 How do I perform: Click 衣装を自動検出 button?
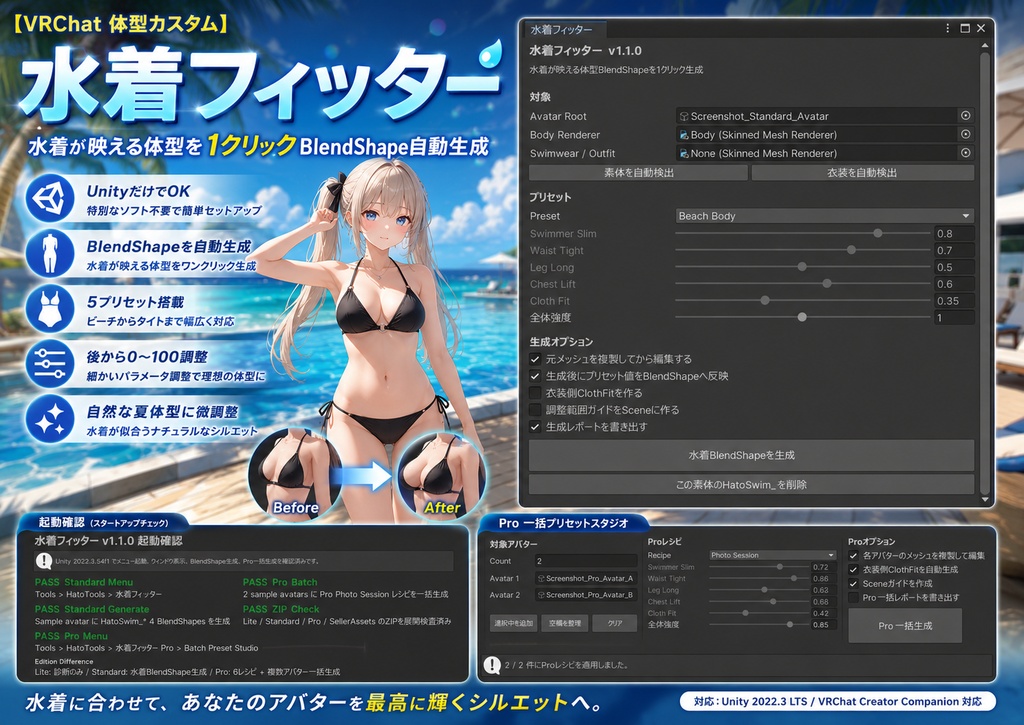point(862,172)
